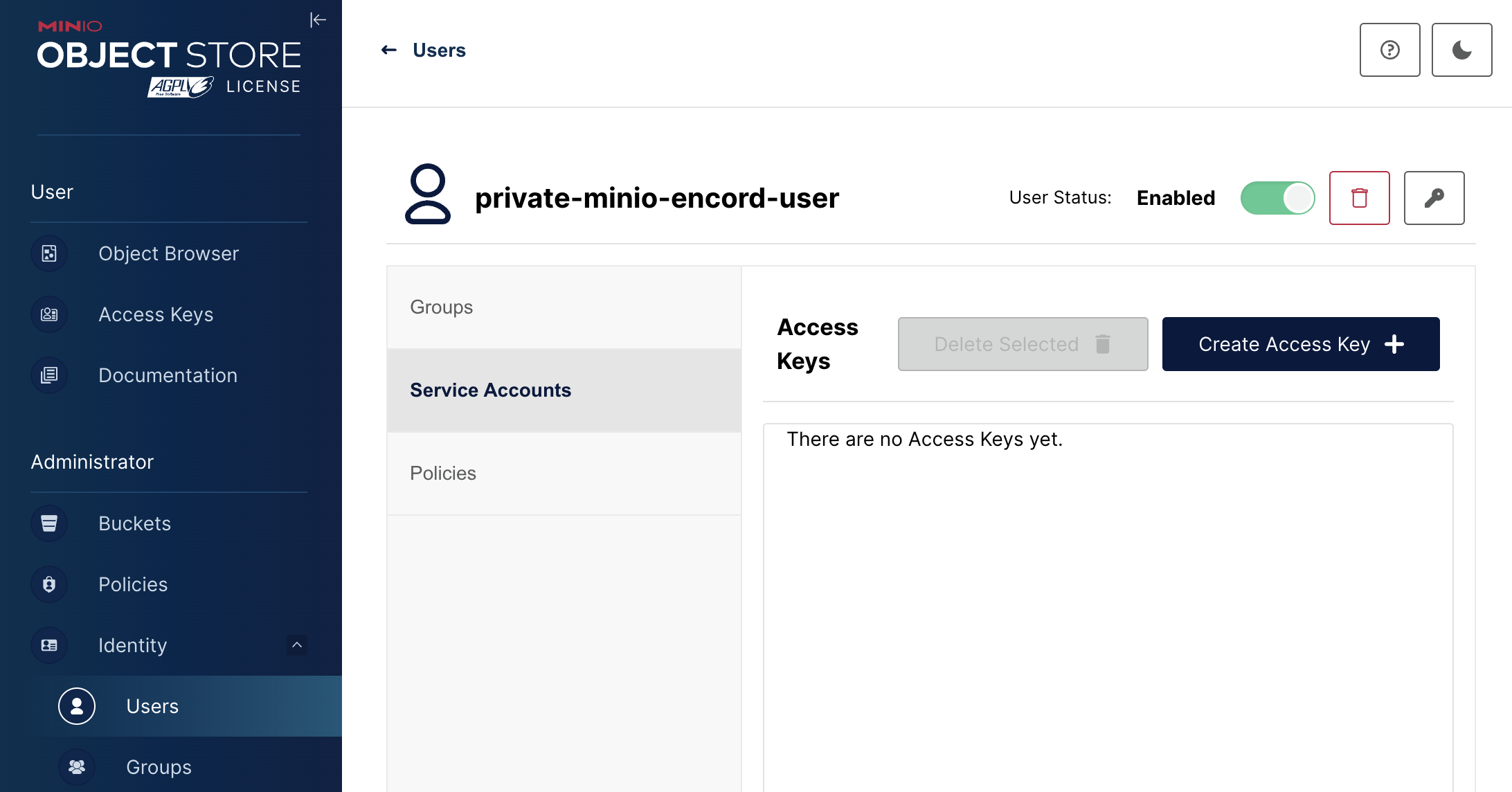
Task: Click the Documentation sidebar icon
Action: point(49,375)
